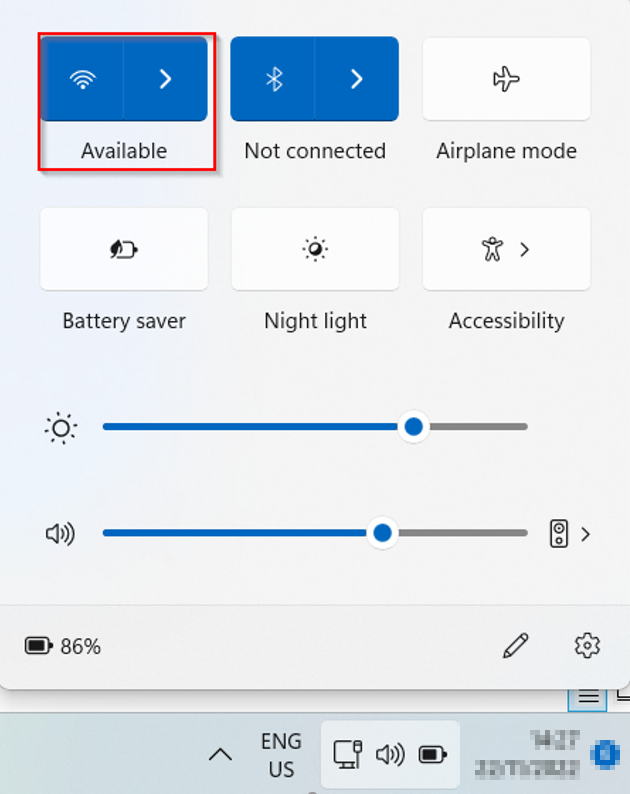
Task: Edit quick settings with pencil icon
Action: [x=515, y=646]
